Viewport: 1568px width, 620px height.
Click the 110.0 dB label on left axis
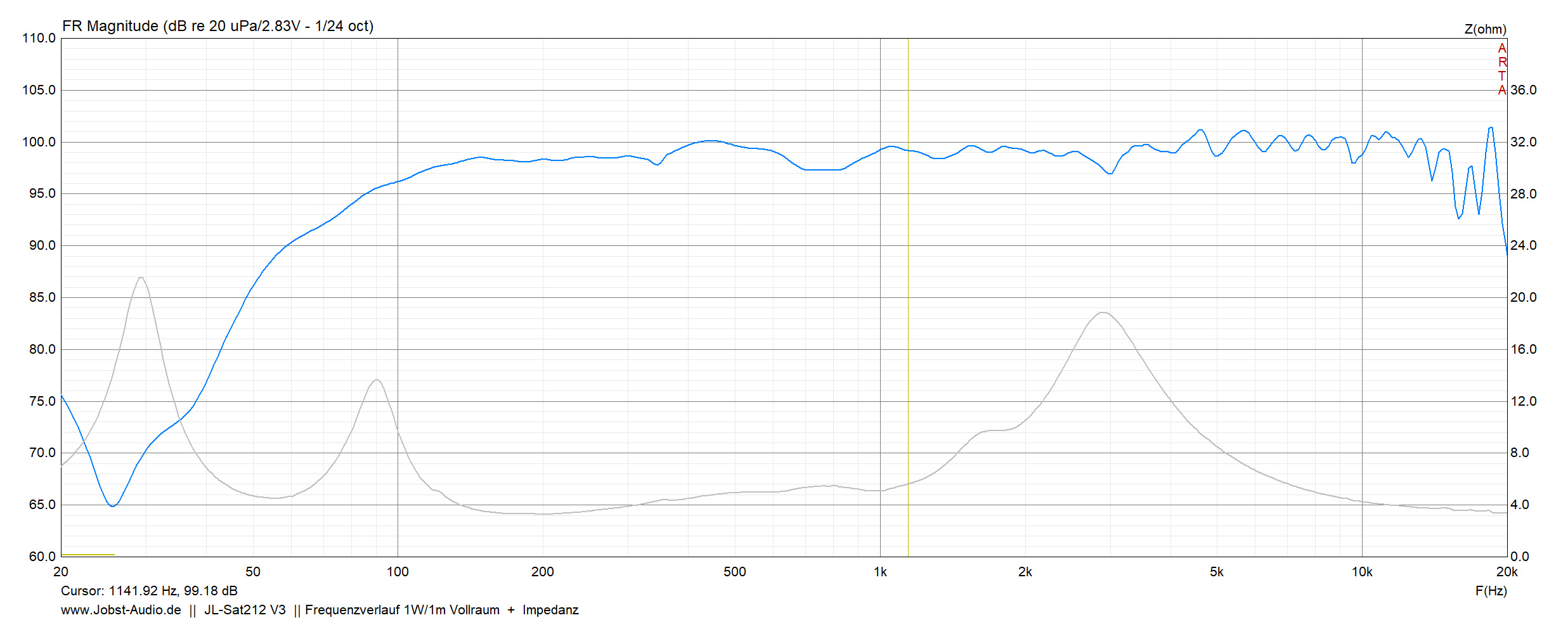coord(39,38)
